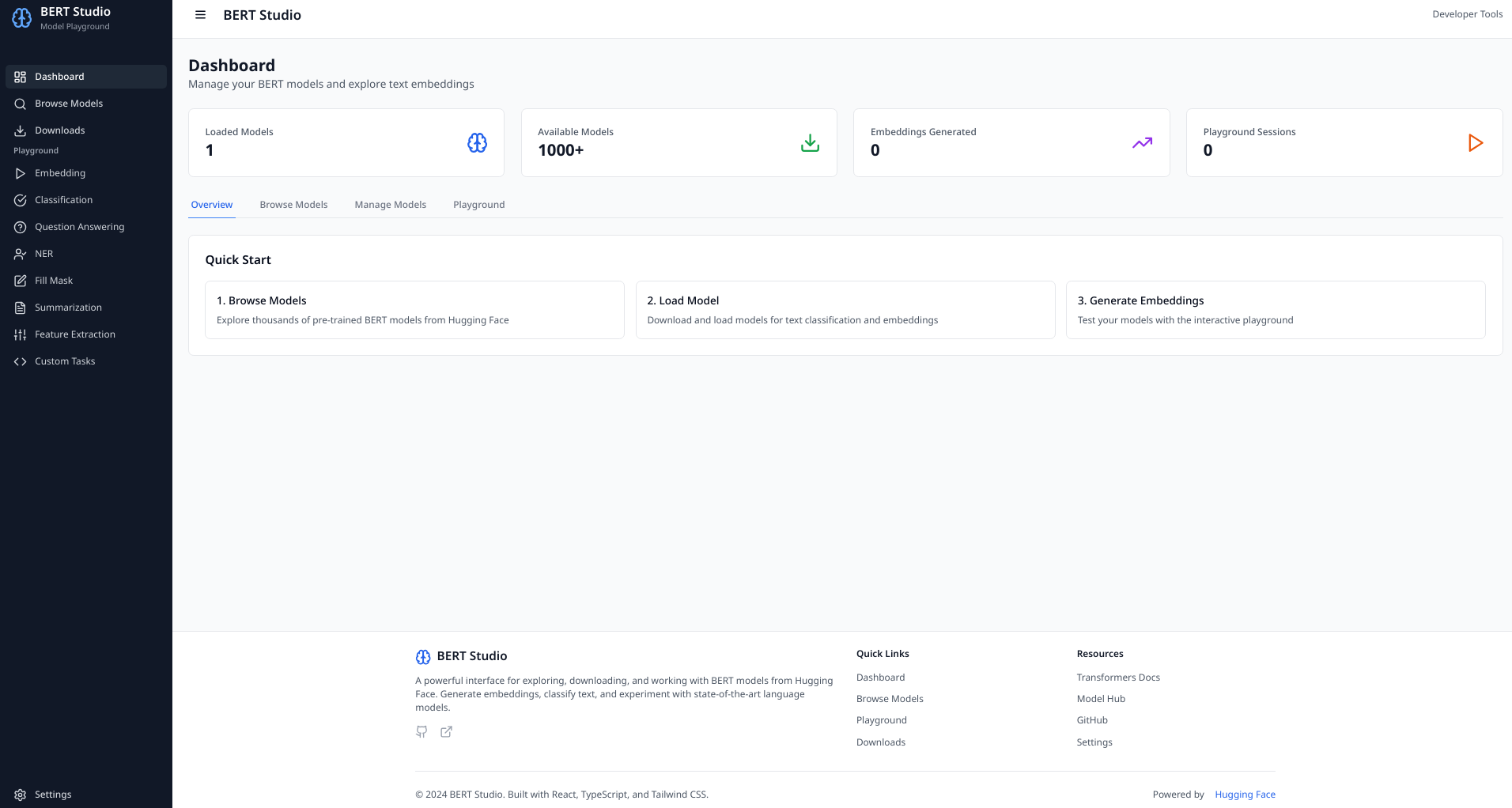1512x808 pixels.
Task: Go to Question Answering in sidebar
Action: [x=86, y=227]
